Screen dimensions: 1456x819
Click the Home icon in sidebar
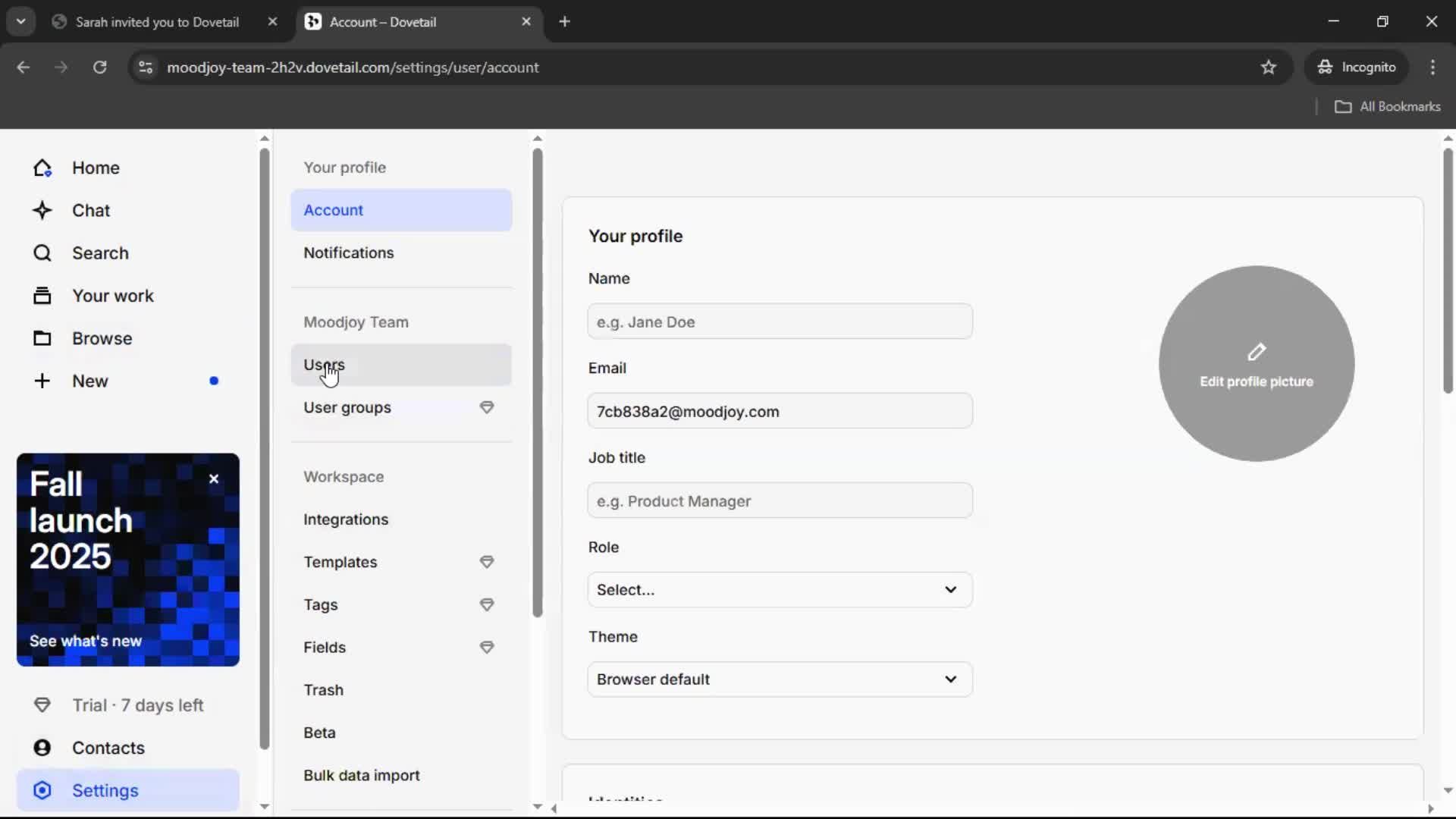[x=42, y=168]
